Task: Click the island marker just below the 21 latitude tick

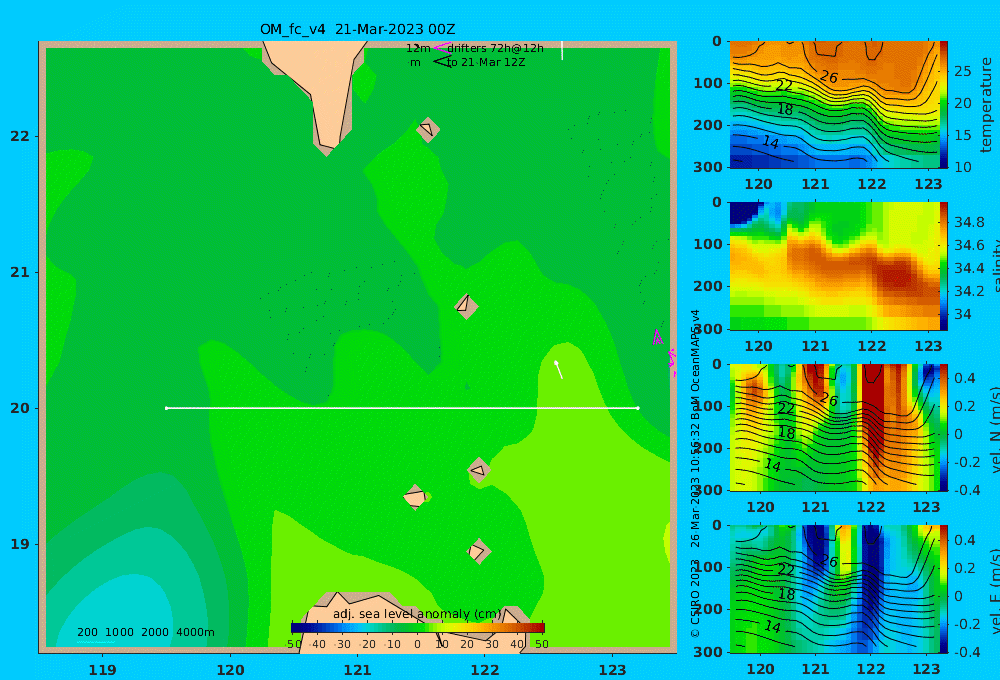Action: click(466, 306)
